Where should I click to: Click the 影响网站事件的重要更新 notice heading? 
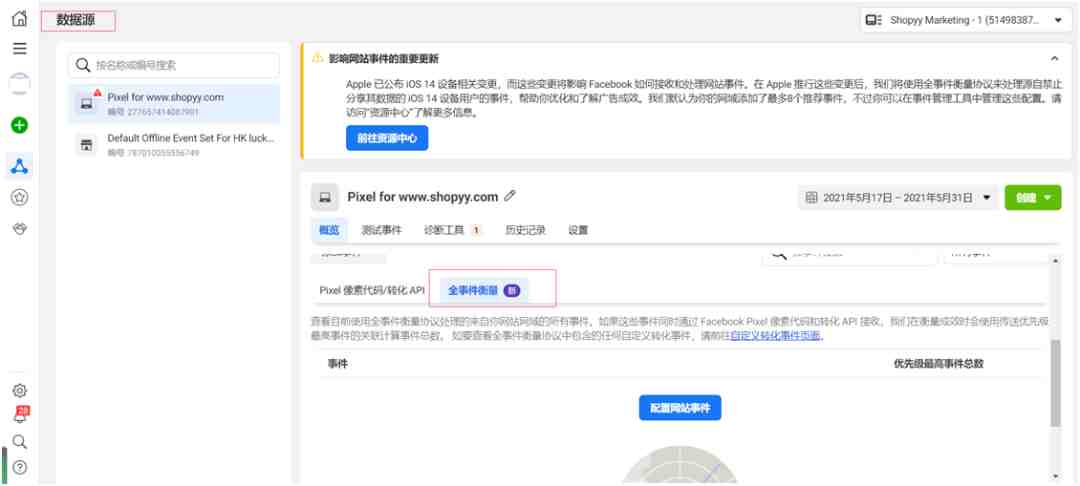point(384,59)
